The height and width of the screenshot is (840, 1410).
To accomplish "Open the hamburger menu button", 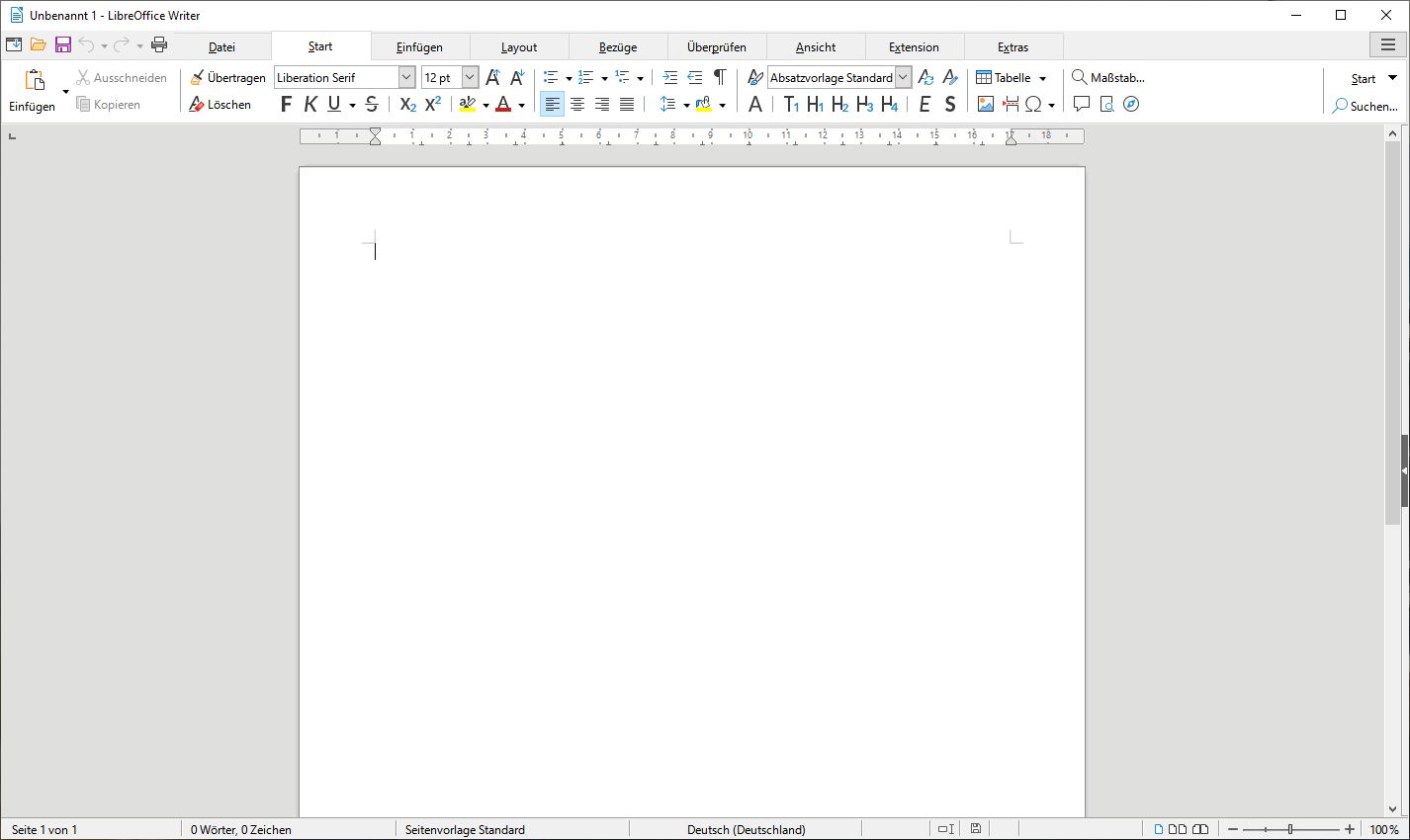I will point(1388,44).
